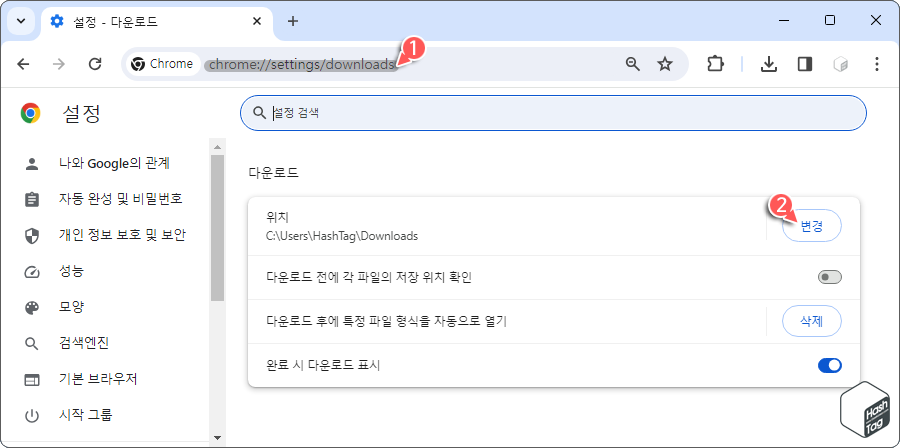Click the Chrome logo beside 설정
Image resolution: width=900 pixels, height=448 pixels.
tap(30, 113)
